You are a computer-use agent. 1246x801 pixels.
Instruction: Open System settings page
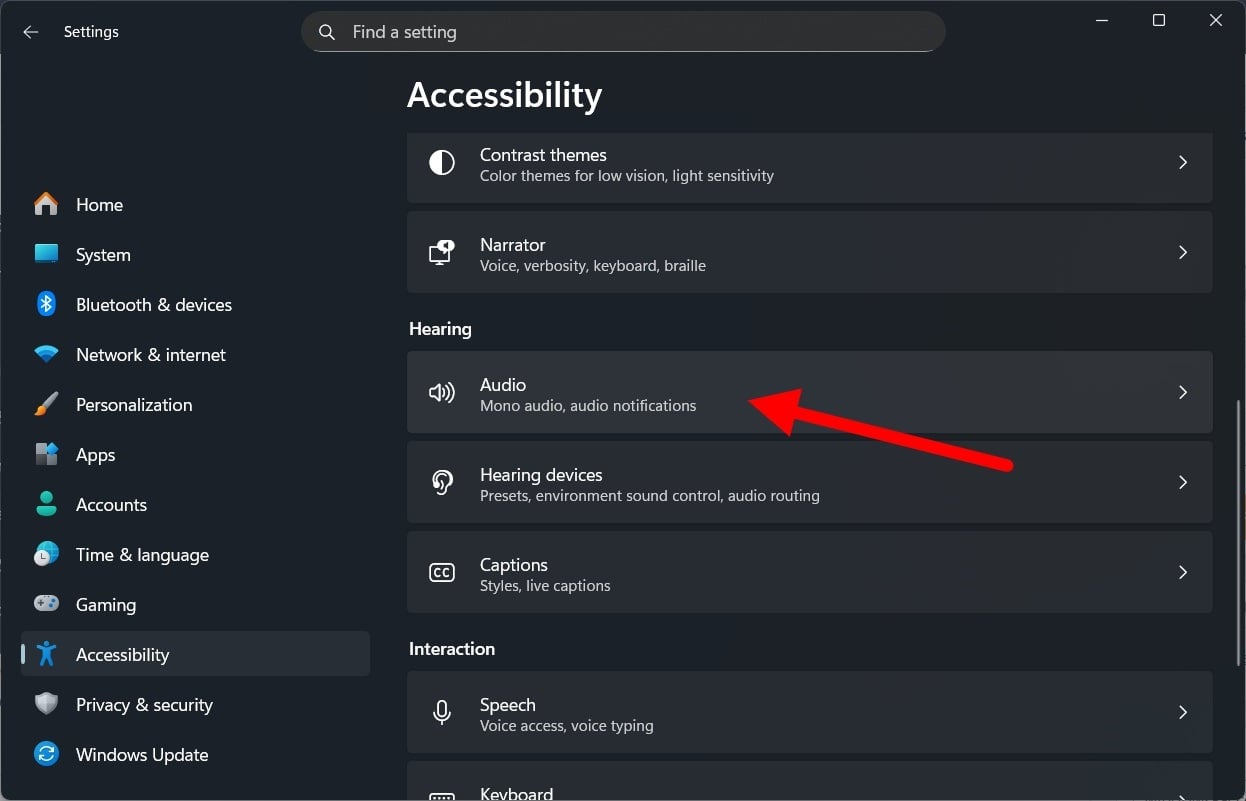[x=195, y=254]
